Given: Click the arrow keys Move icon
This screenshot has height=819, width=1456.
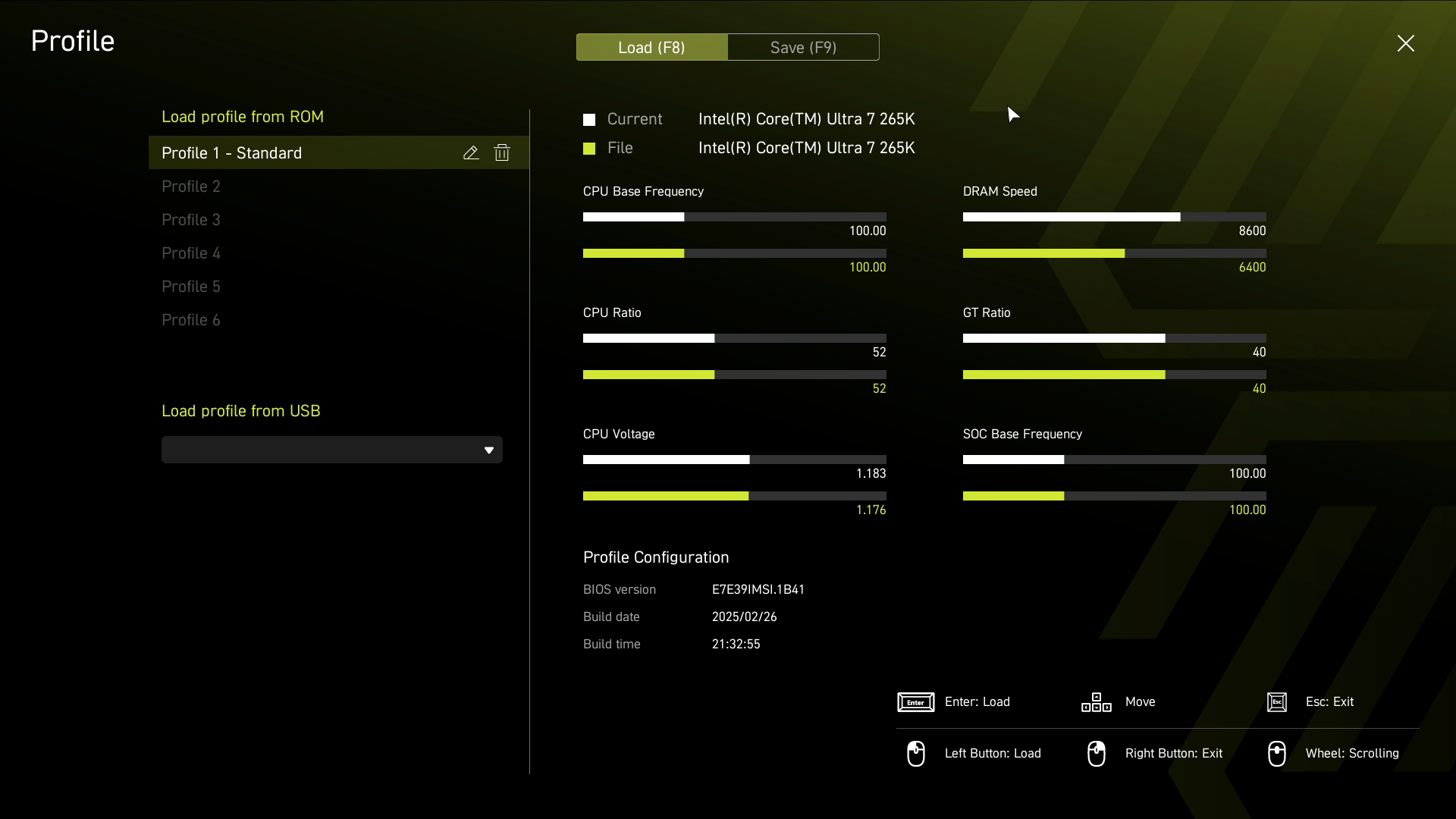Looking at the screenshot, I should (x=1096, y=702).
